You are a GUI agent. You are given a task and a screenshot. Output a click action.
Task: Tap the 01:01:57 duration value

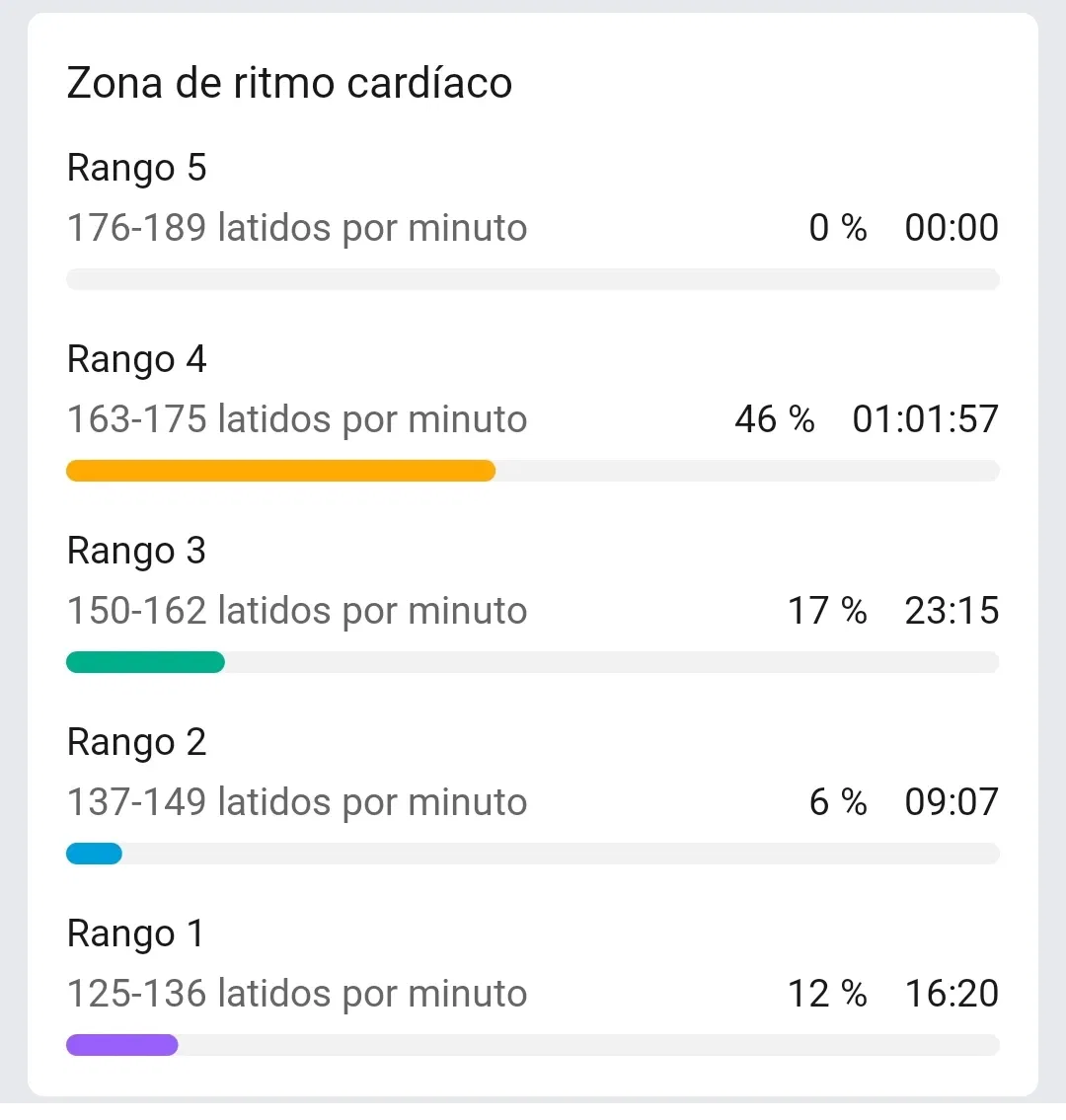pyautogui.click(x=925, y=419)
